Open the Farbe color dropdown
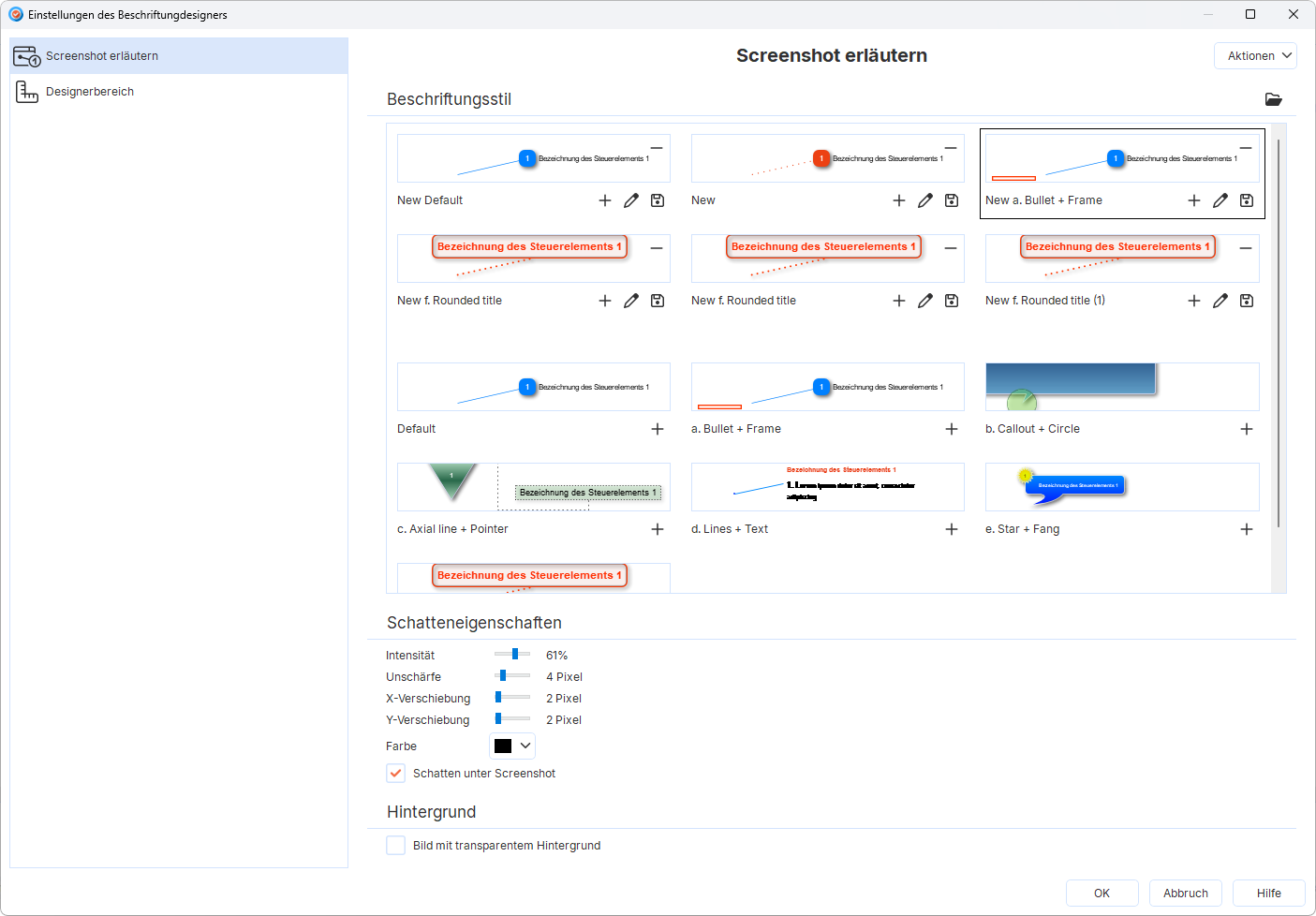Screen dimensions: 1316x916 click(512, 746)
